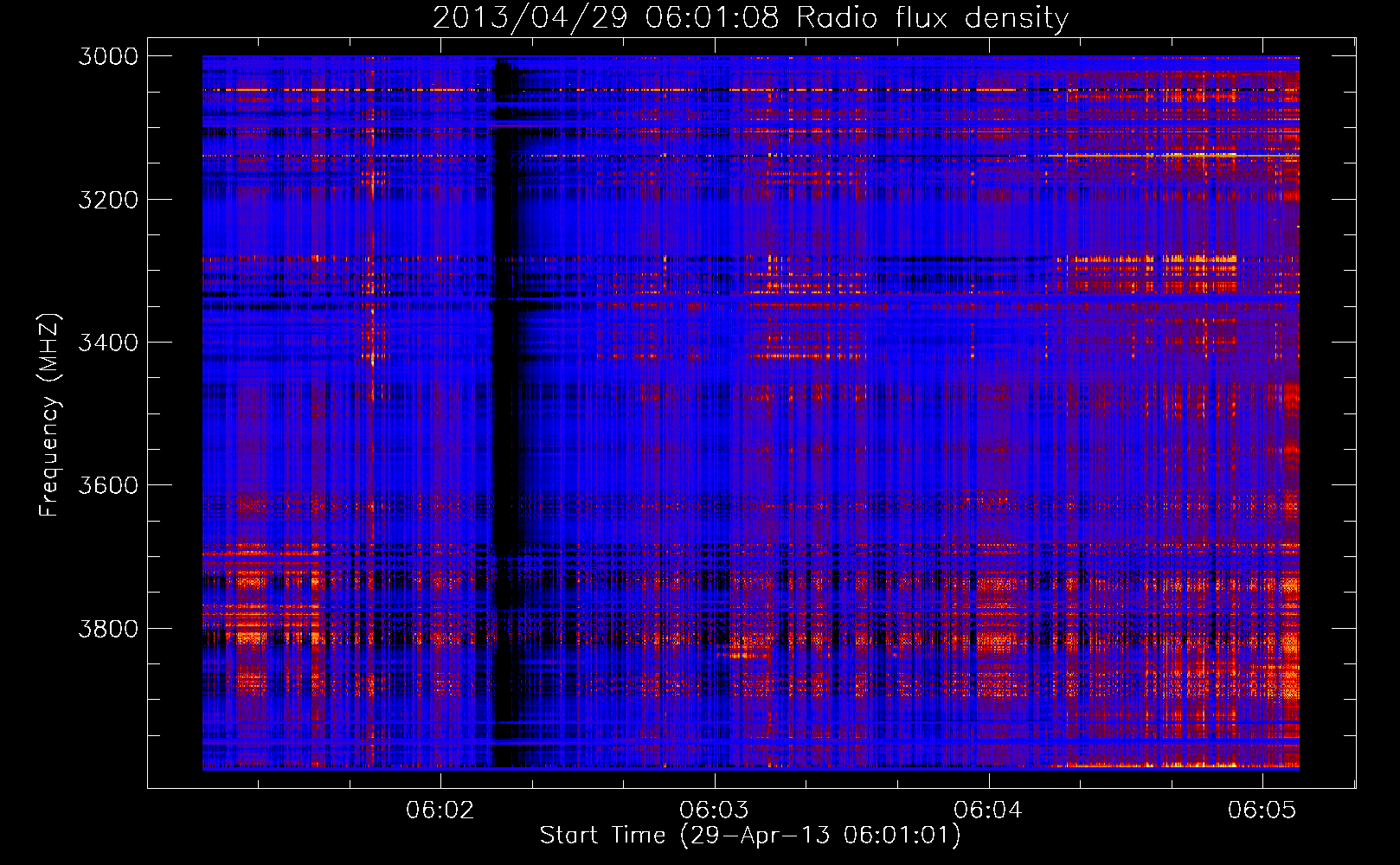1400x865 pixels.
Task: Click the 'Start Time (29-Apr-13 06:01:01)' axis title
Action: [750, 836]
